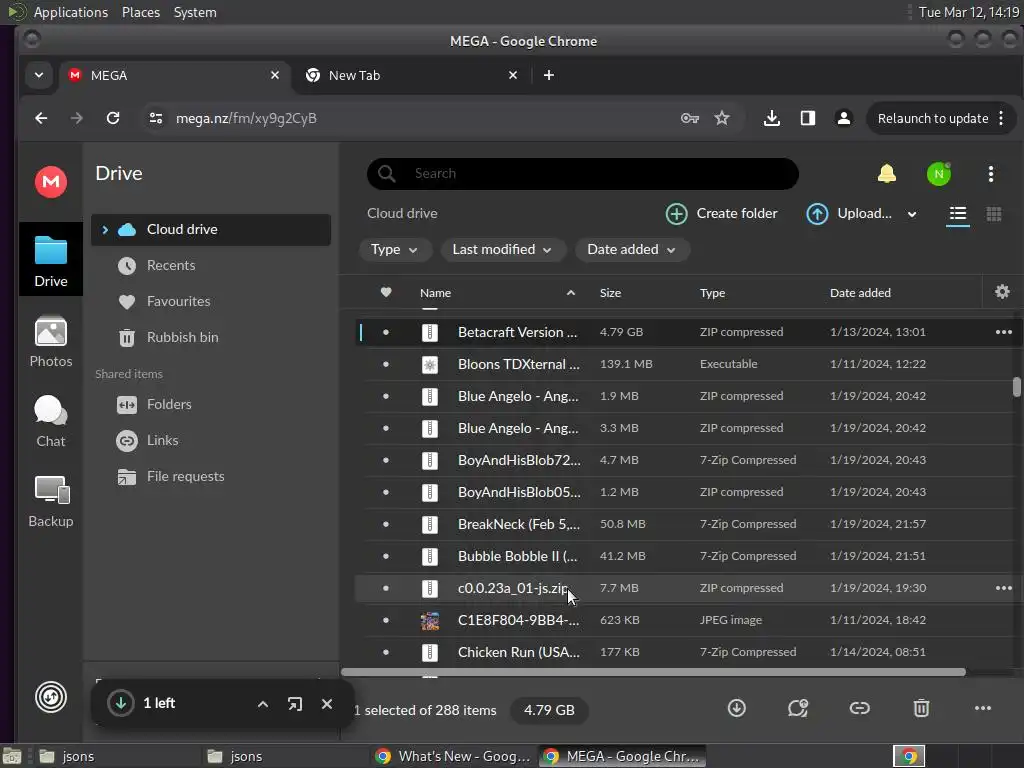Open transfer widget in new window
This screenshot has height=768, width=1024.
(295, 703)
